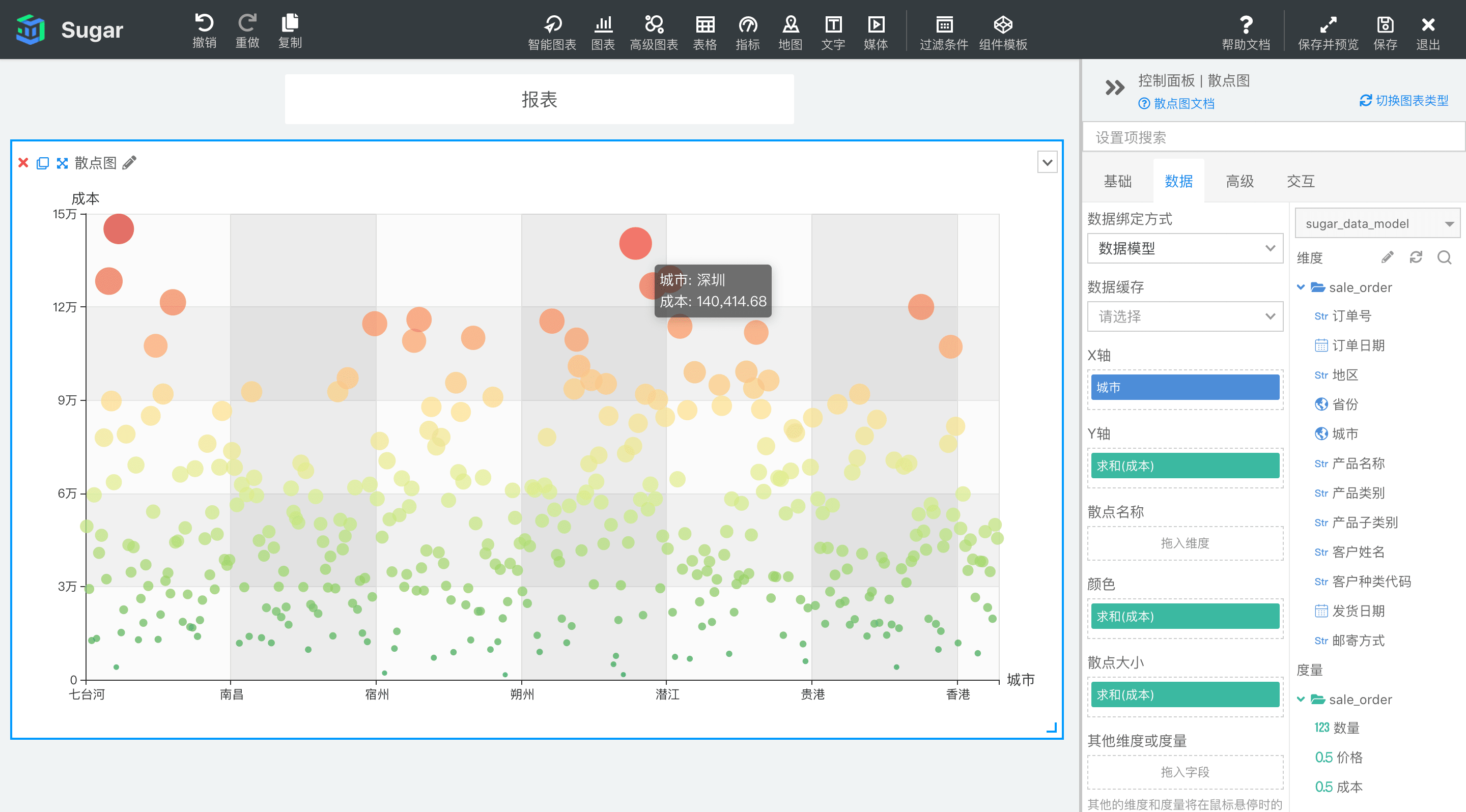Open the 图表 chart menu
This screenshot has width=1466, height=812.
(603, 33)
